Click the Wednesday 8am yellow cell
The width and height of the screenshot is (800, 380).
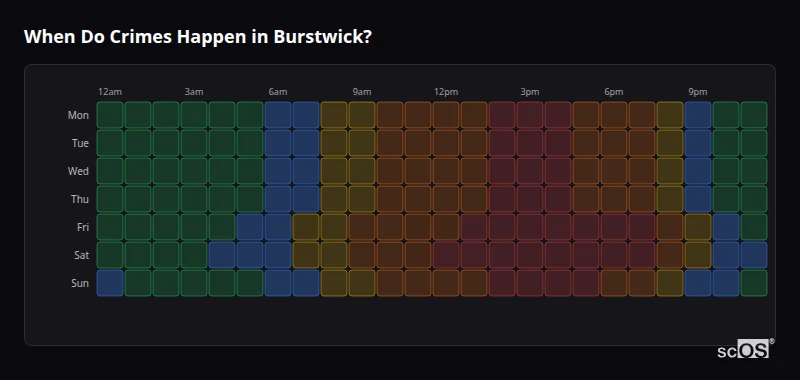(334, 171)
